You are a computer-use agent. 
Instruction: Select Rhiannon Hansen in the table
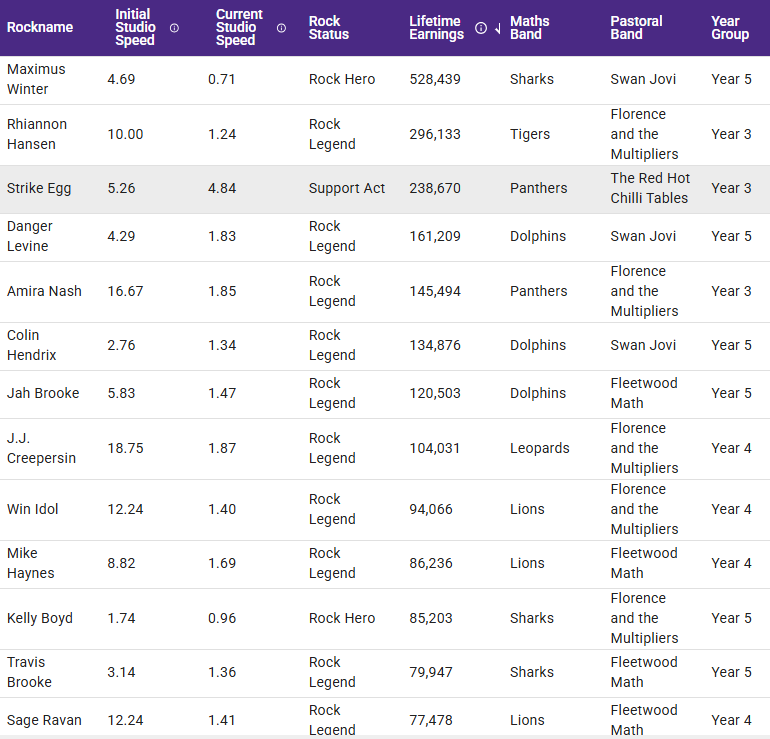37,134
